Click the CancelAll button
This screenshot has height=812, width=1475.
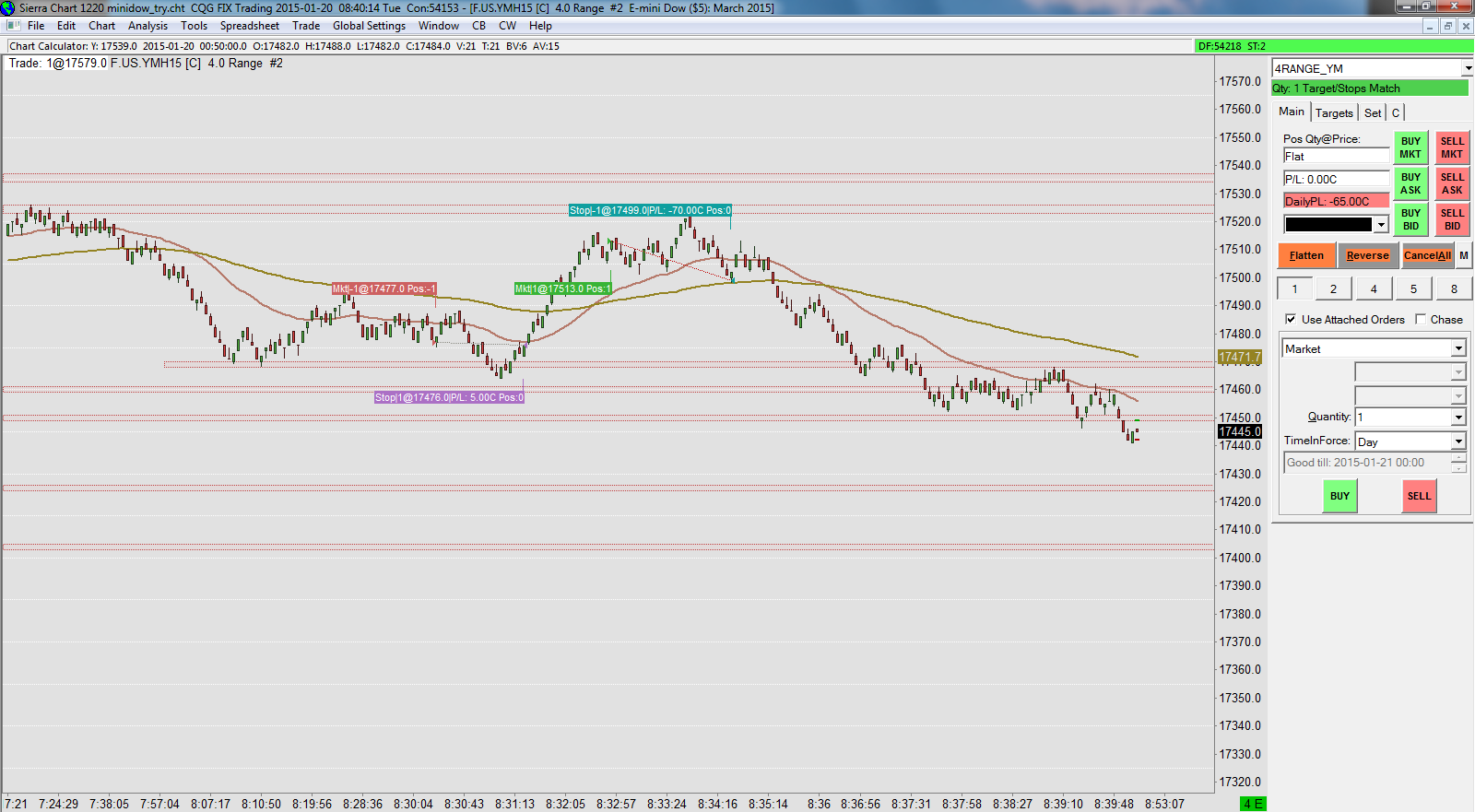(x=1427, y=255)
